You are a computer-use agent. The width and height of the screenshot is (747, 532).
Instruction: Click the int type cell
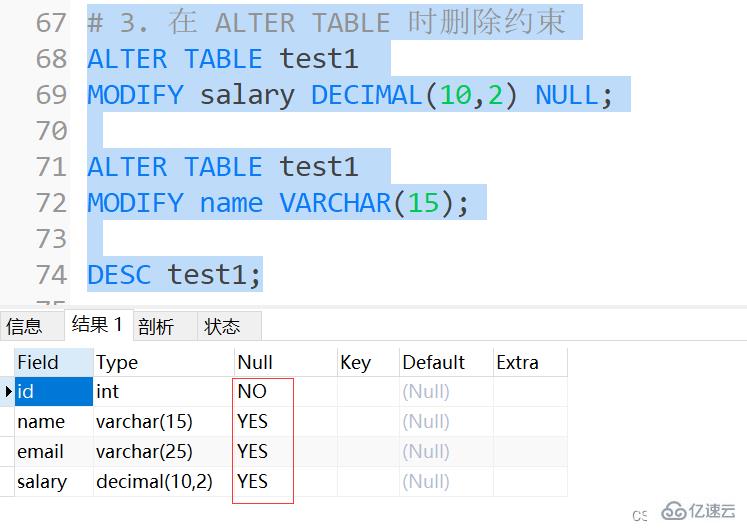163,392
